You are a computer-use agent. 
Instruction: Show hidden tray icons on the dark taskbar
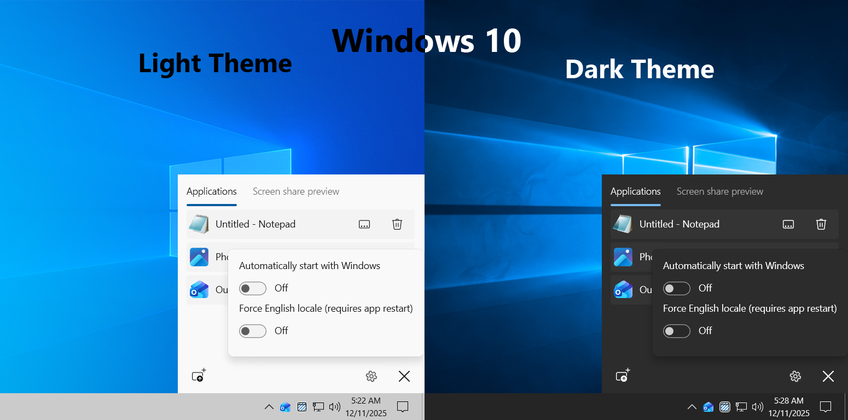click(692, 407)
